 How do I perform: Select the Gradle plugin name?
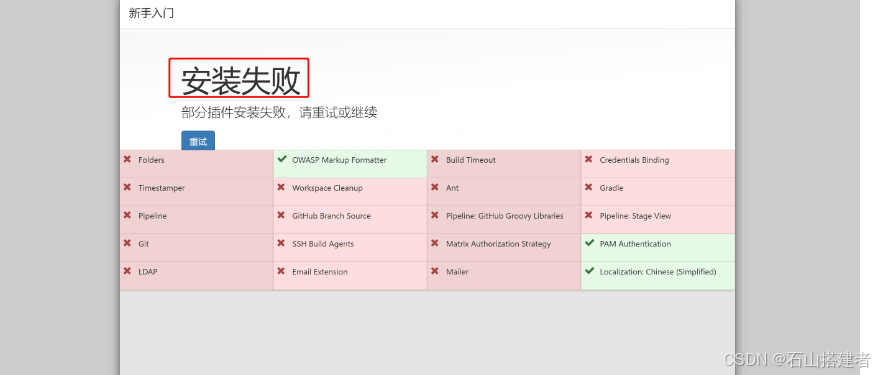[612, 188]
